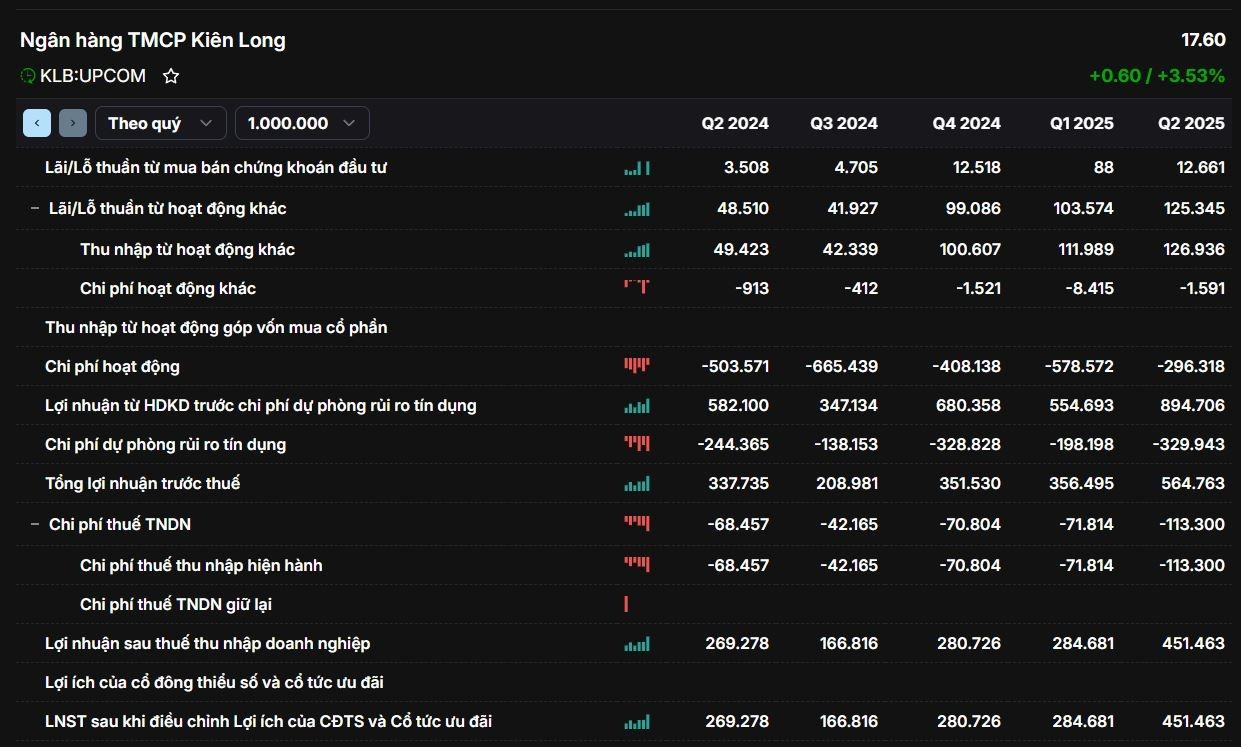Open mini chart for Chi phí hoạt động
This screenshot has width=1241, height=747.
(637, 366)
